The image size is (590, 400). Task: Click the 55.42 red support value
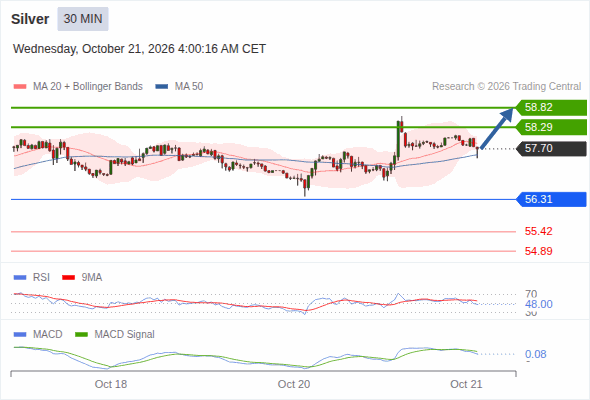(x=538, y=231)
